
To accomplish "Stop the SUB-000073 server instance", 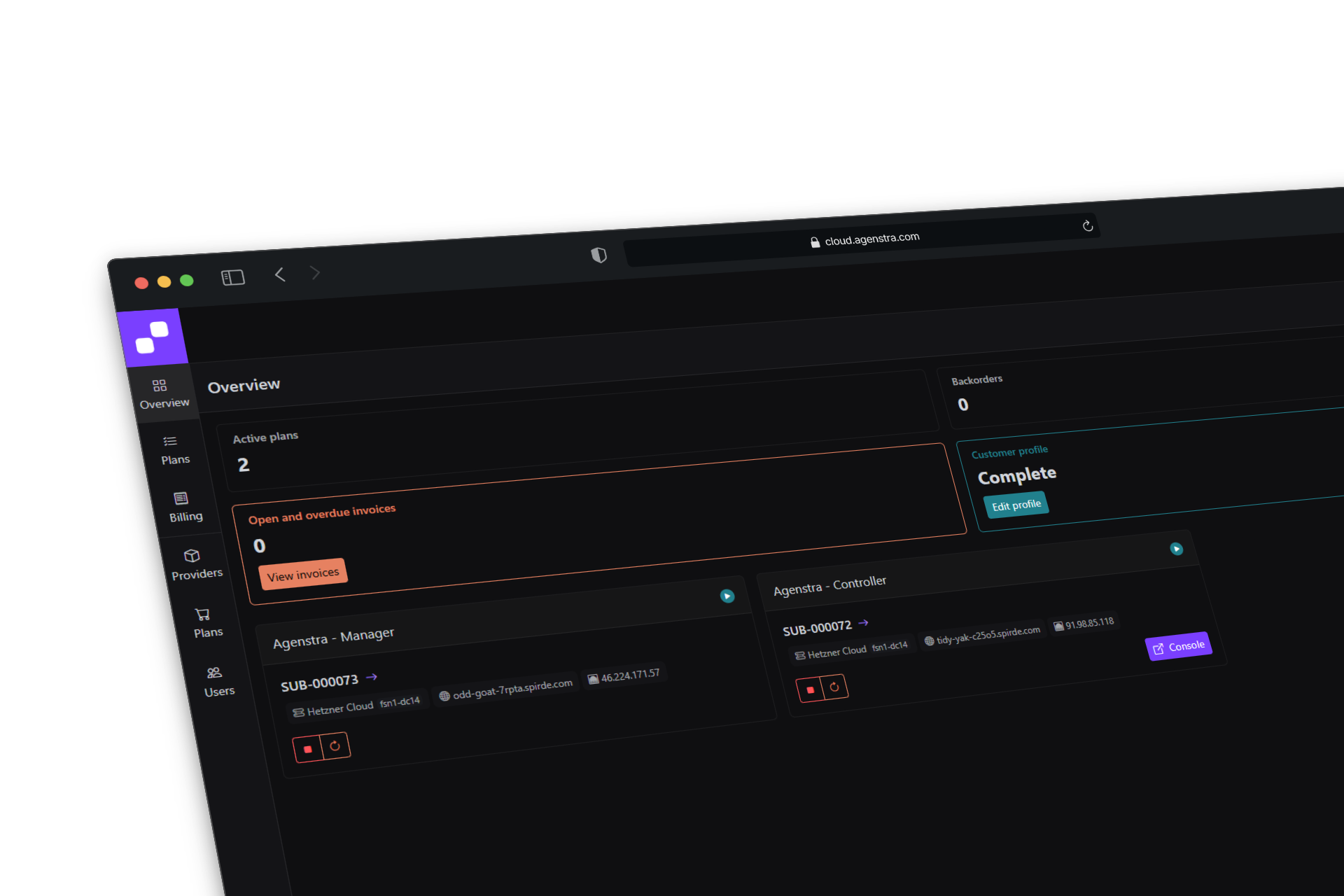I will tap(307, 748).
